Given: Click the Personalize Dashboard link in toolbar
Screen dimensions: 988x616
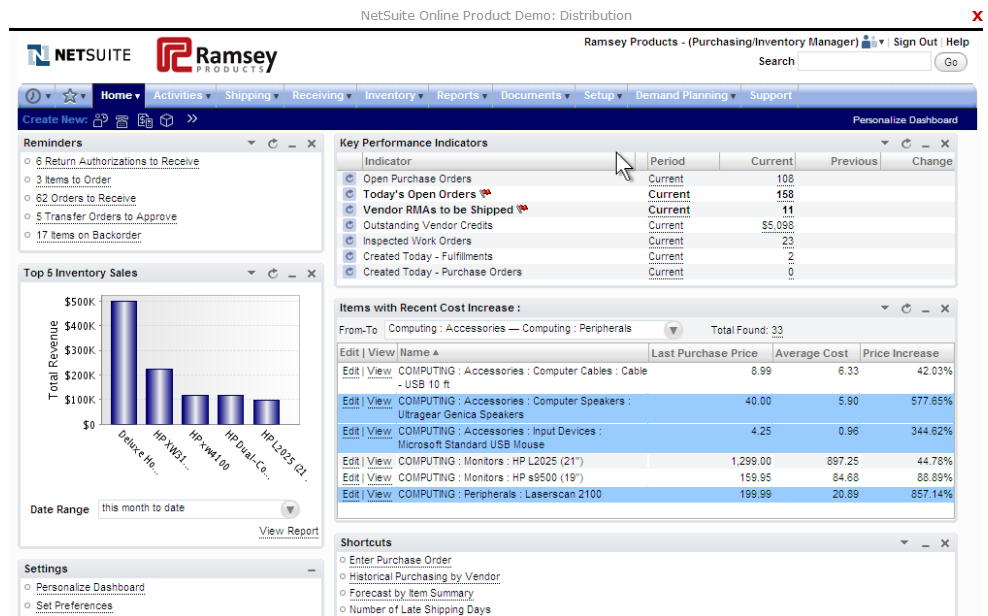Looking at the screenshot, I should pos(905,120).
